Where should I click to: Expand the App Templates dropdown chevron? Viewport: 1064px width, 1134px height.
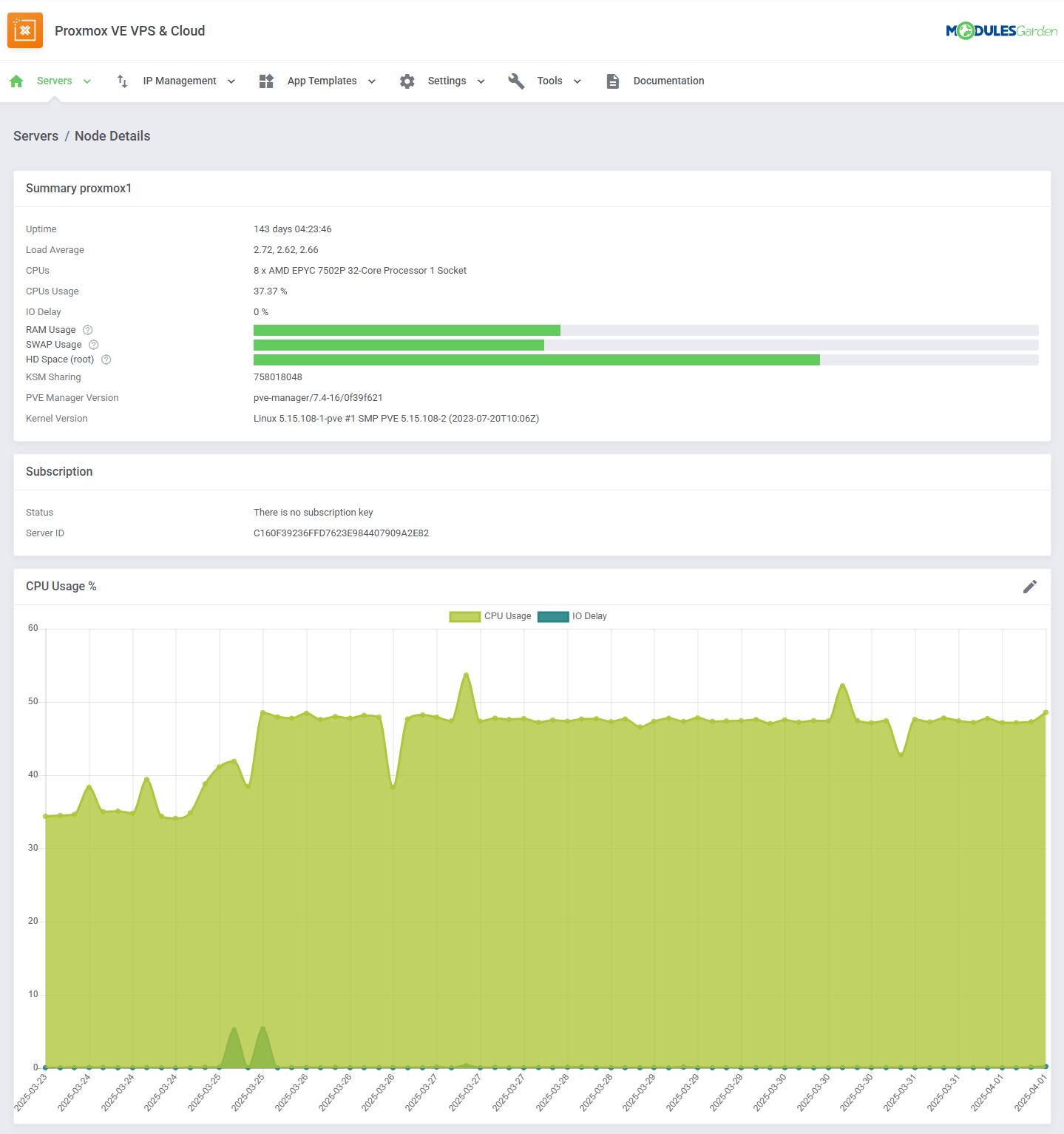372,81
